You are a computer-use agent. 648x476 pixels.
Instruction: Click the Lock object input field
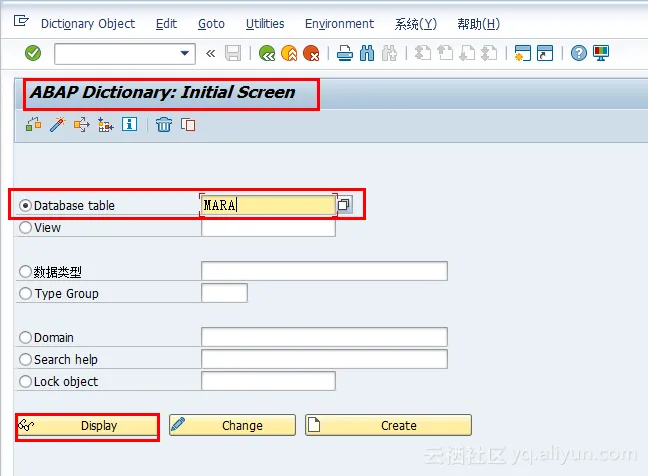[x=268, y=381]
